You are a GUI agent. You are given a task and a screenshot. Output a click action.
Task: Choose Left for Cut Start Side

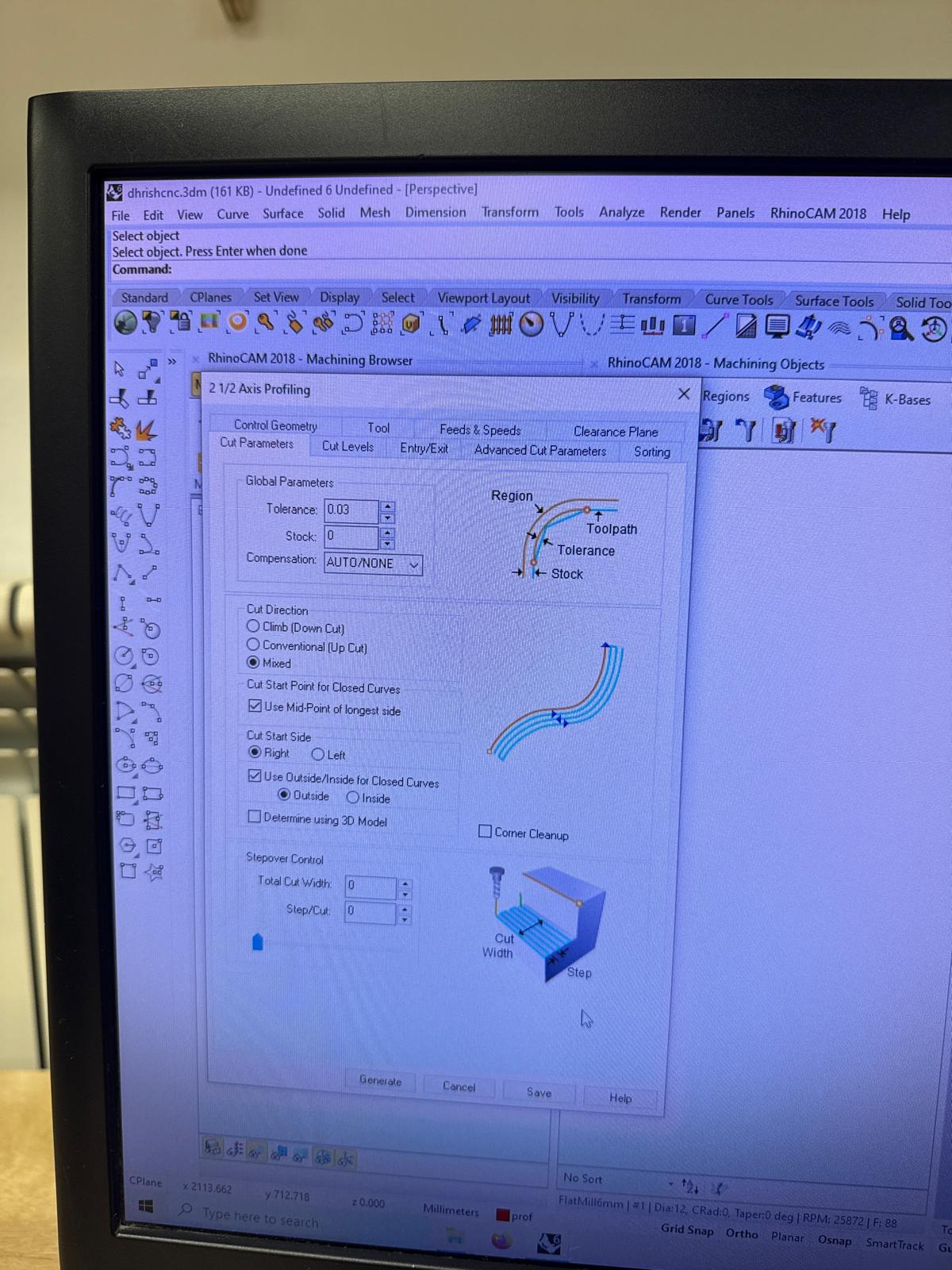coord(318,754)
